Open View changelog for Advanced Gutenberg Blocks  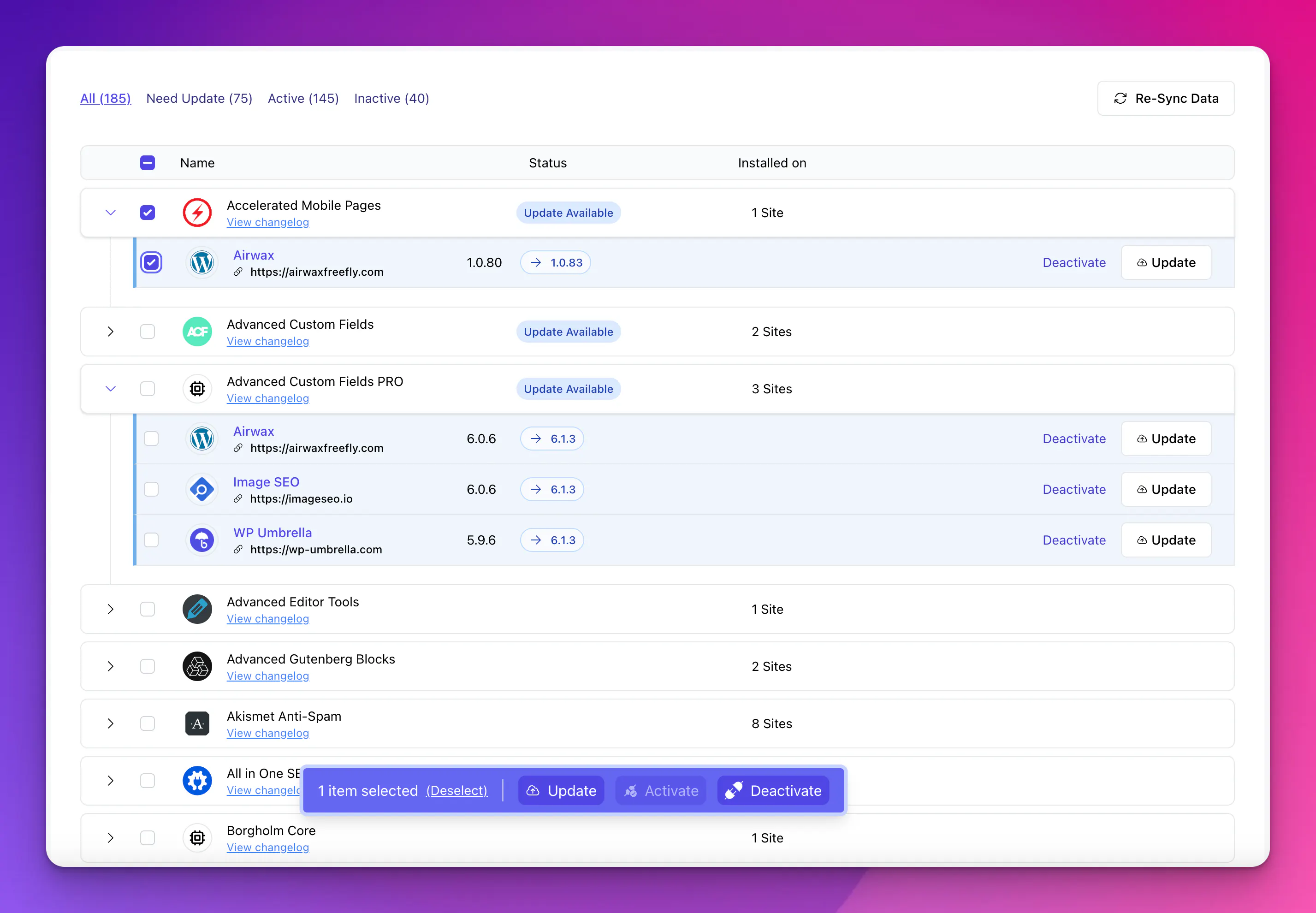(x=267, y=676)
